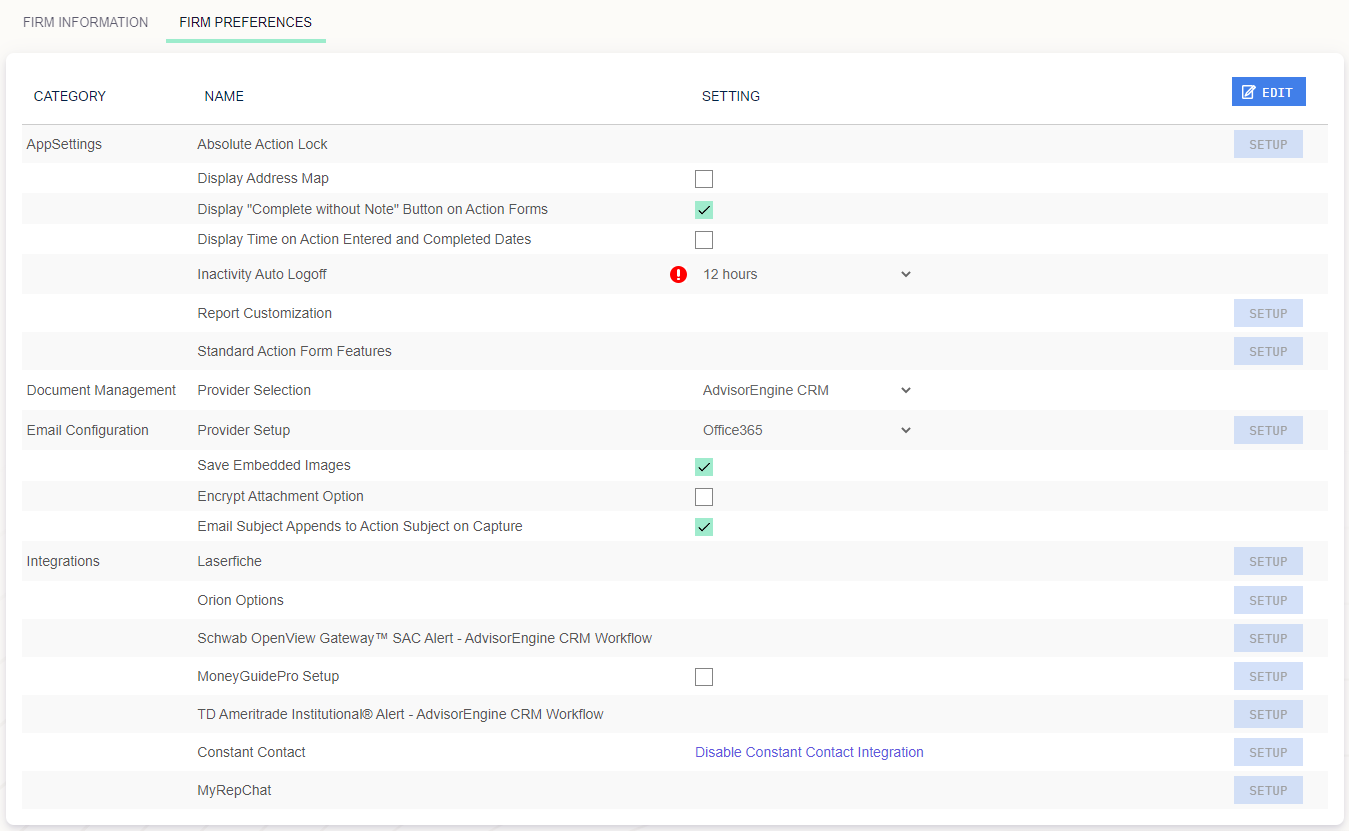Toggle Email Subject Appends to Action Subject checkbox

tap(704, 527)
